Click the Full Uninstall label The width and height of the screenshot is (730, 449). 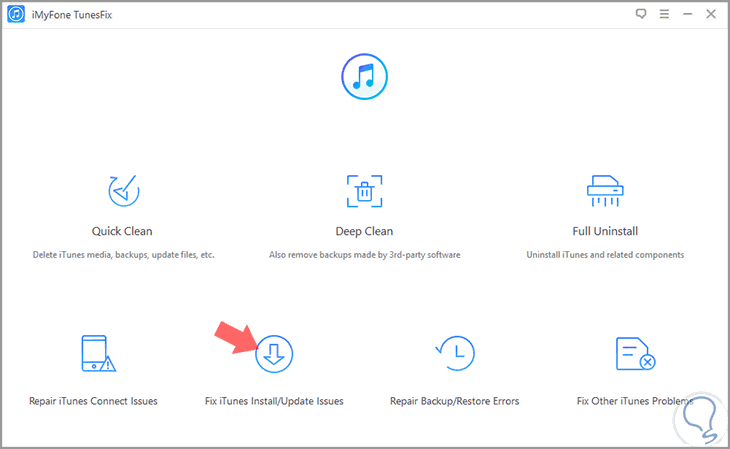tap(605, 231)
